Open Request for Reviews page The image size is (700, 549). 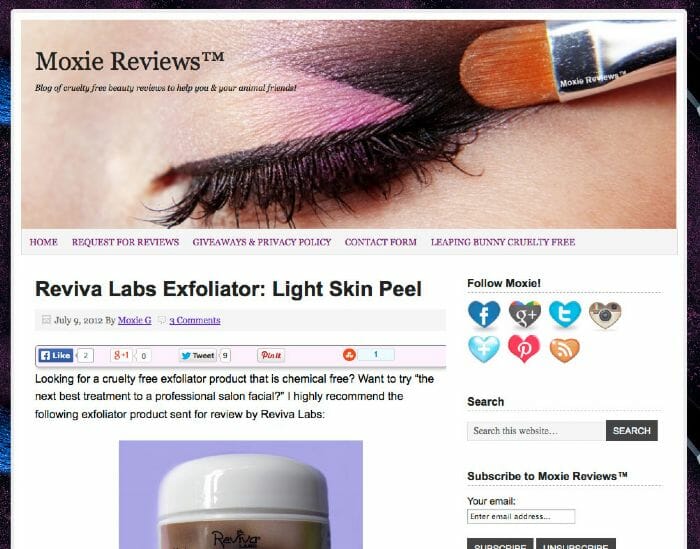click(125, 242)
